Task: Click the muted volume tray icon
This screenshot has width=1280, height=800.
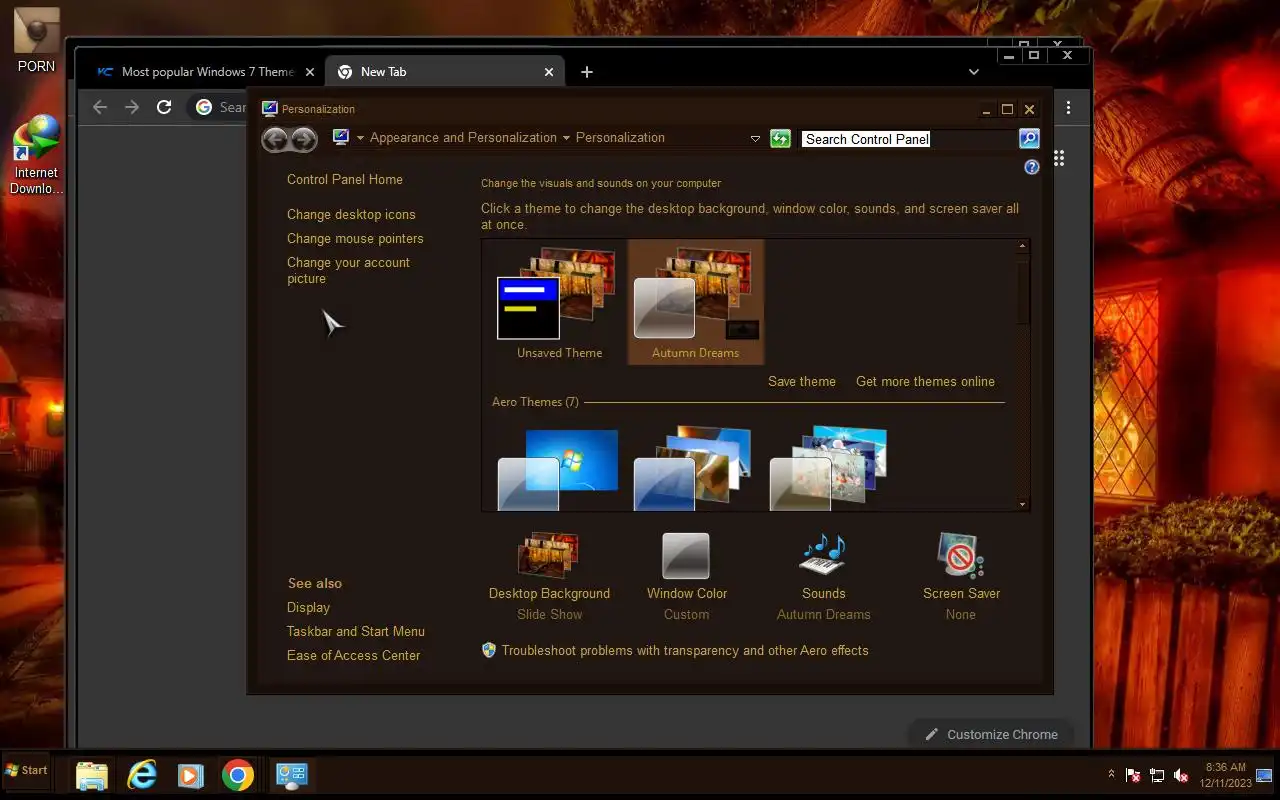Action: coord(1181,775)
